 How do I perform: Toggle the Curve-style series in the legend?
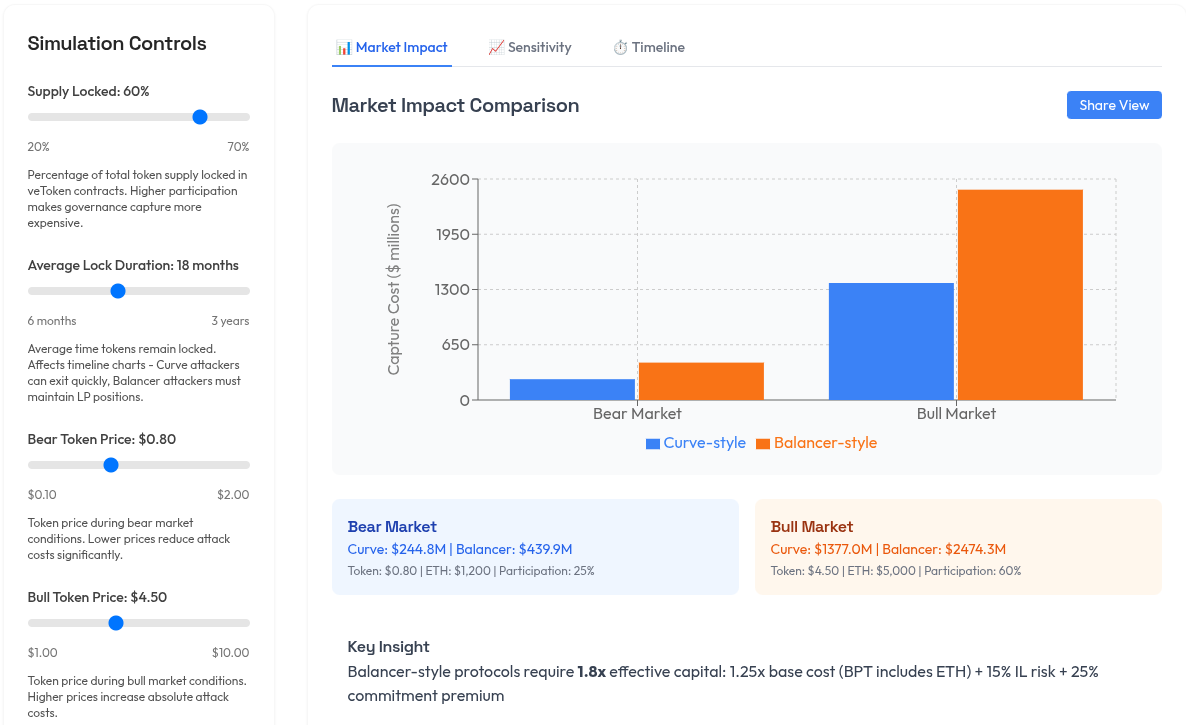pos(695,442)
